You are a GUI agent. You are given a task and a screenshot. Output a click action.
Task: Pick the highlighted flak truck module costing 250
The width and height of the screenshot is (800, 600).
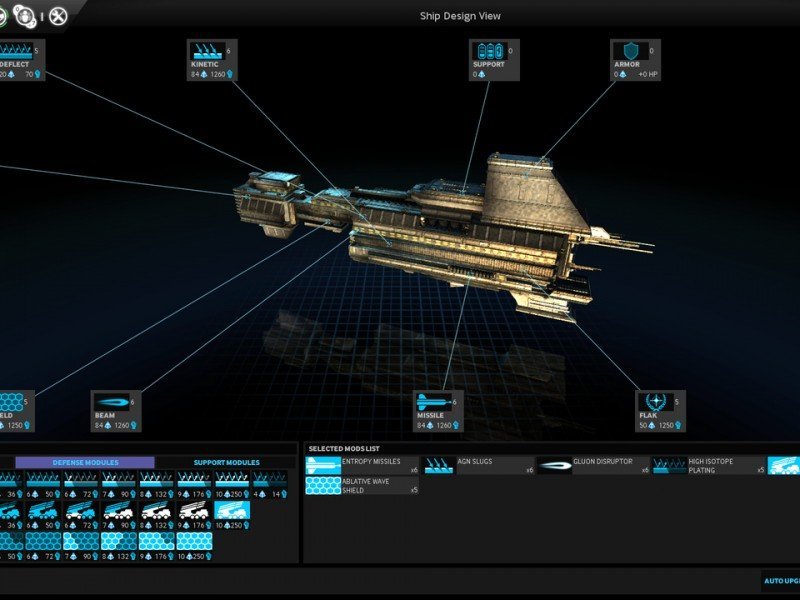click(x=232, y=510)
